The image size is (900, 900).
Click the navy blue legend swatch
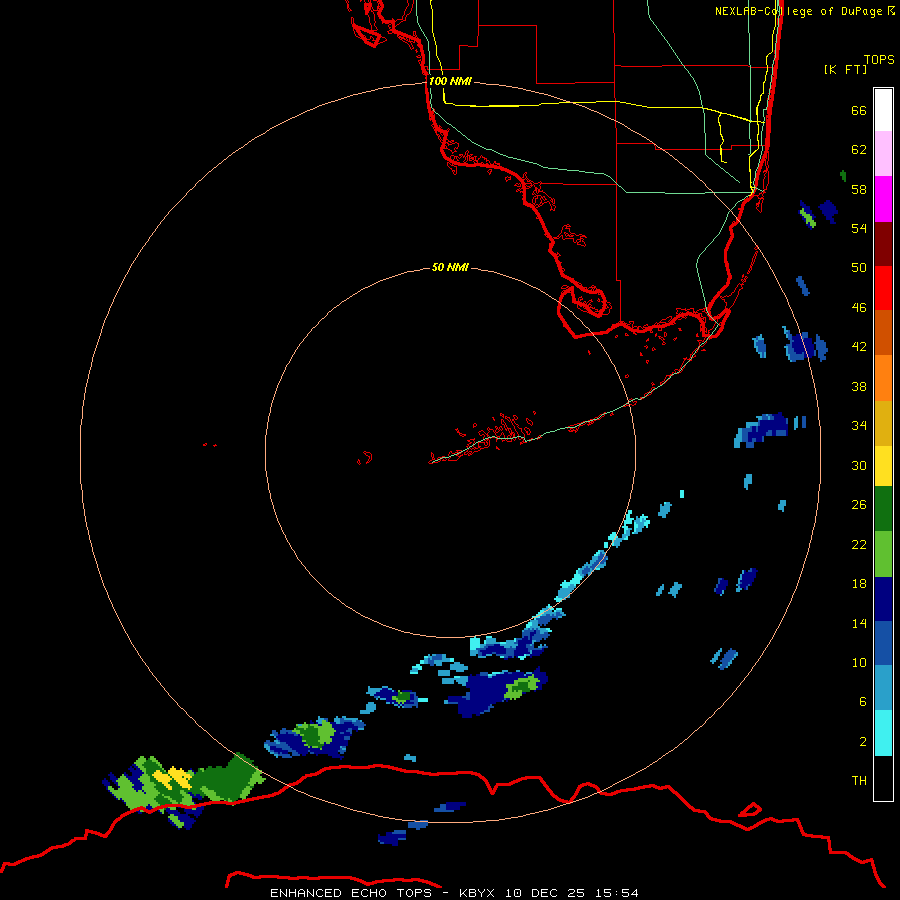883,599
